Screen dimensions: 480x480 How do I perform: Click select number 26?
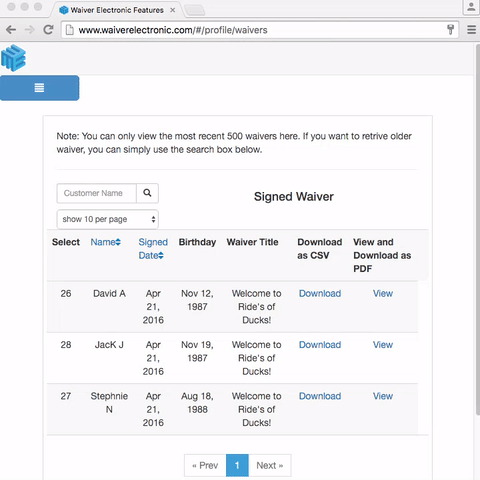[66, 293]
